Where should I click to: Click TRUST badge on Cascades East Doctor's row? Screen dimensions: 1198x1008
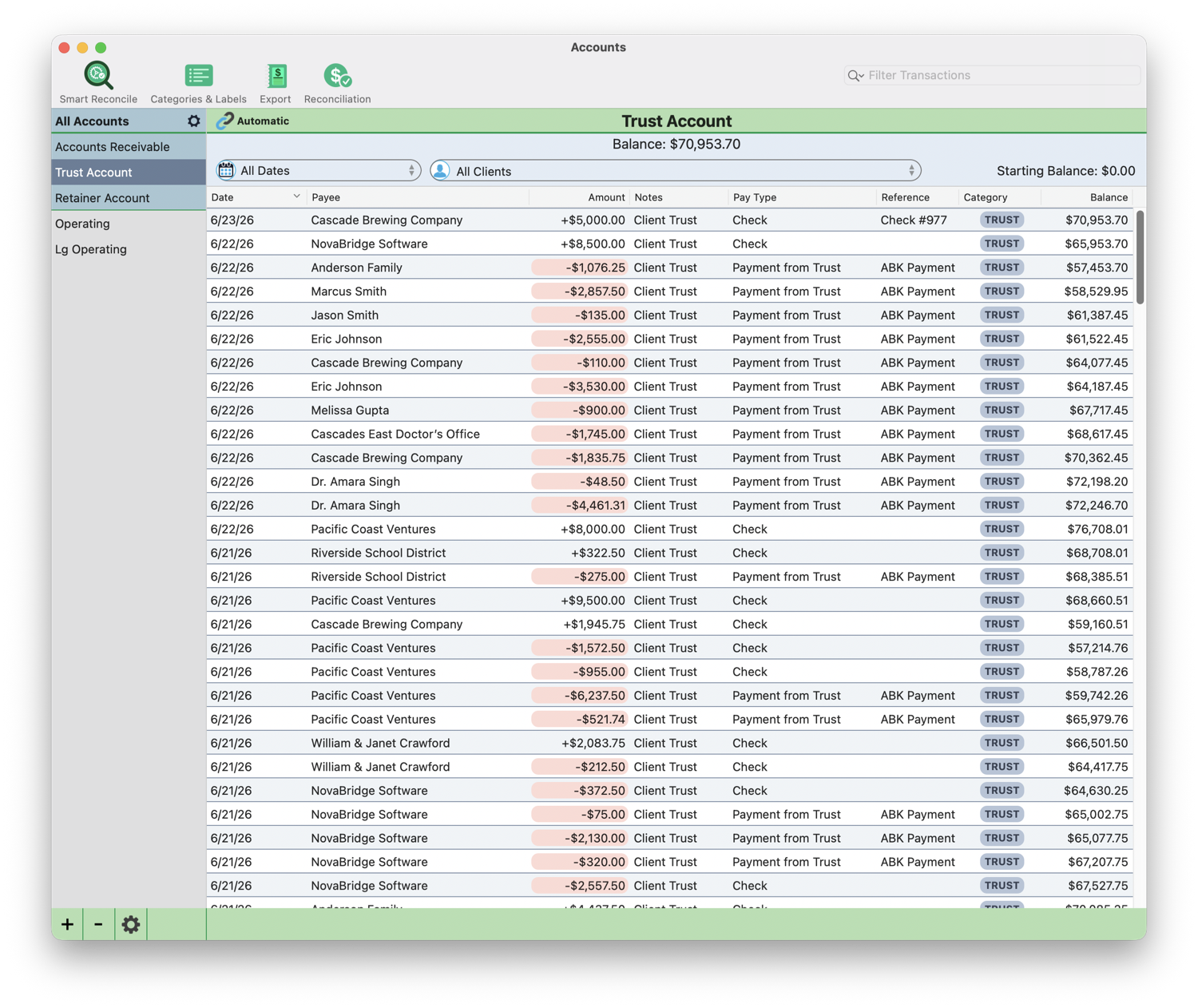(1002, 434)
